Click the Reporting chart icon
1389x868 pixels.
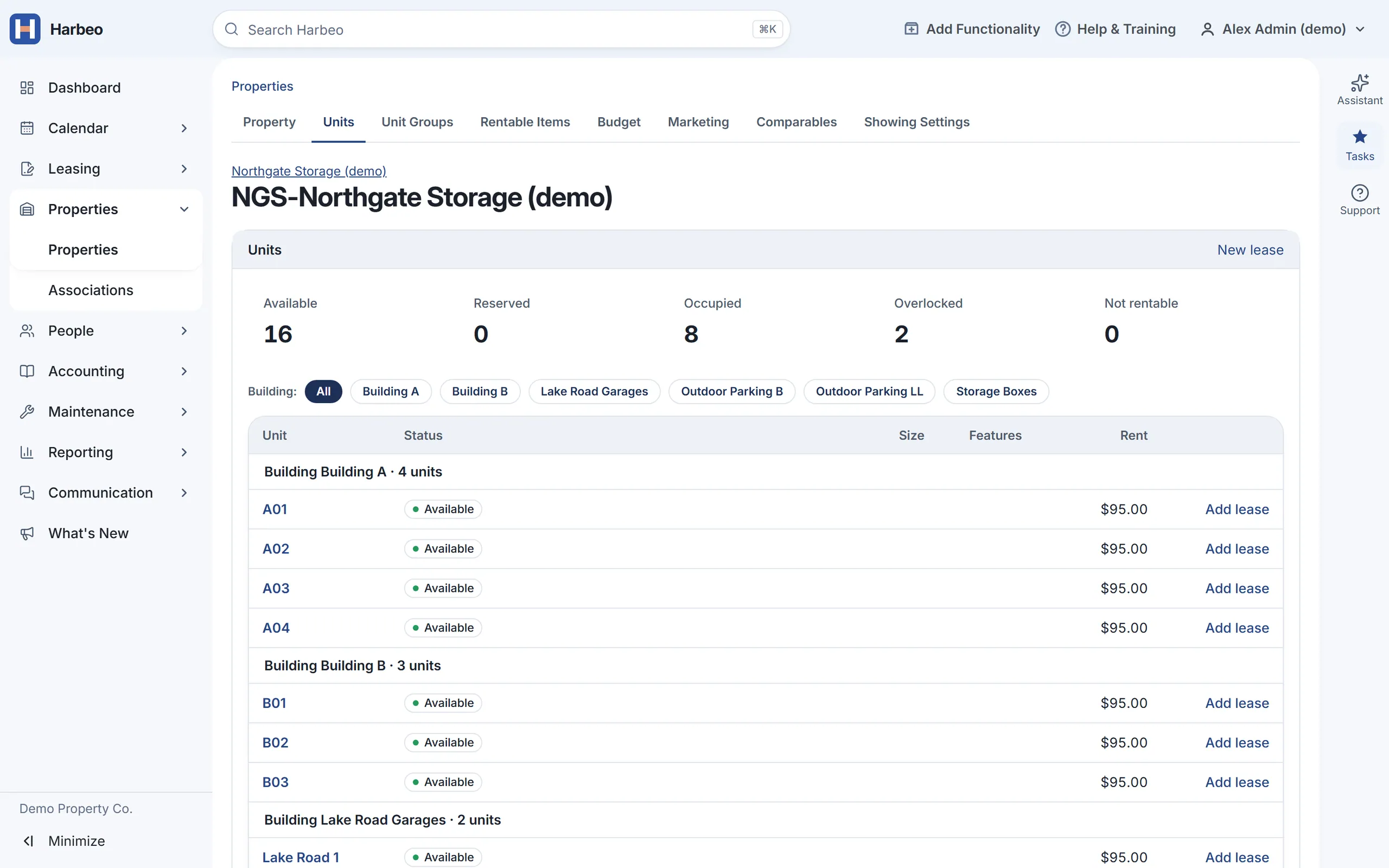point(27,452)
